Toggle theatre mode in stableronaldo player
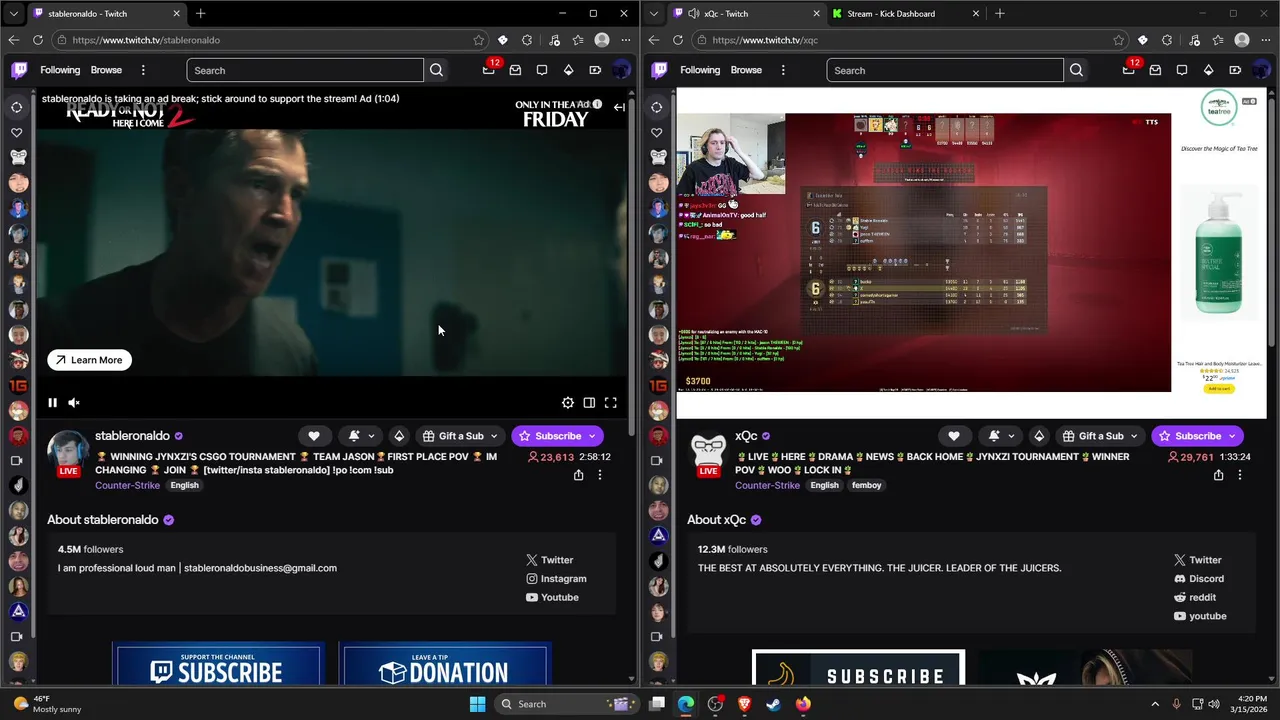 click(x=589, y=402)
